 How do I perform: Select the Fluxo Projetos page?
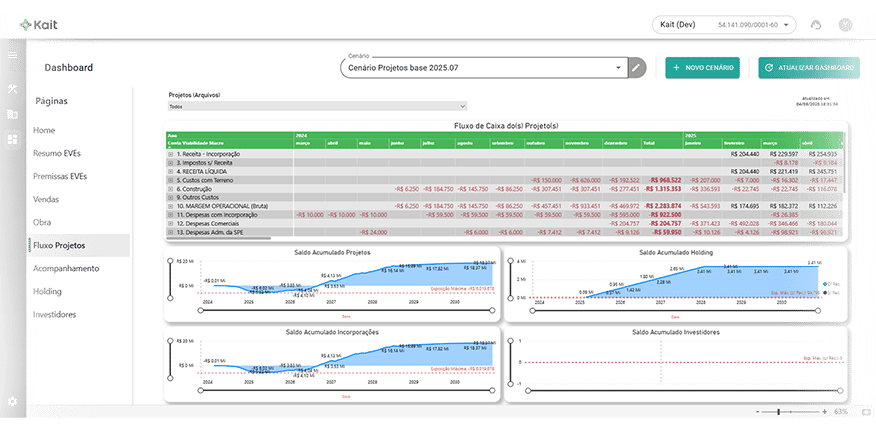click(79, 245)
